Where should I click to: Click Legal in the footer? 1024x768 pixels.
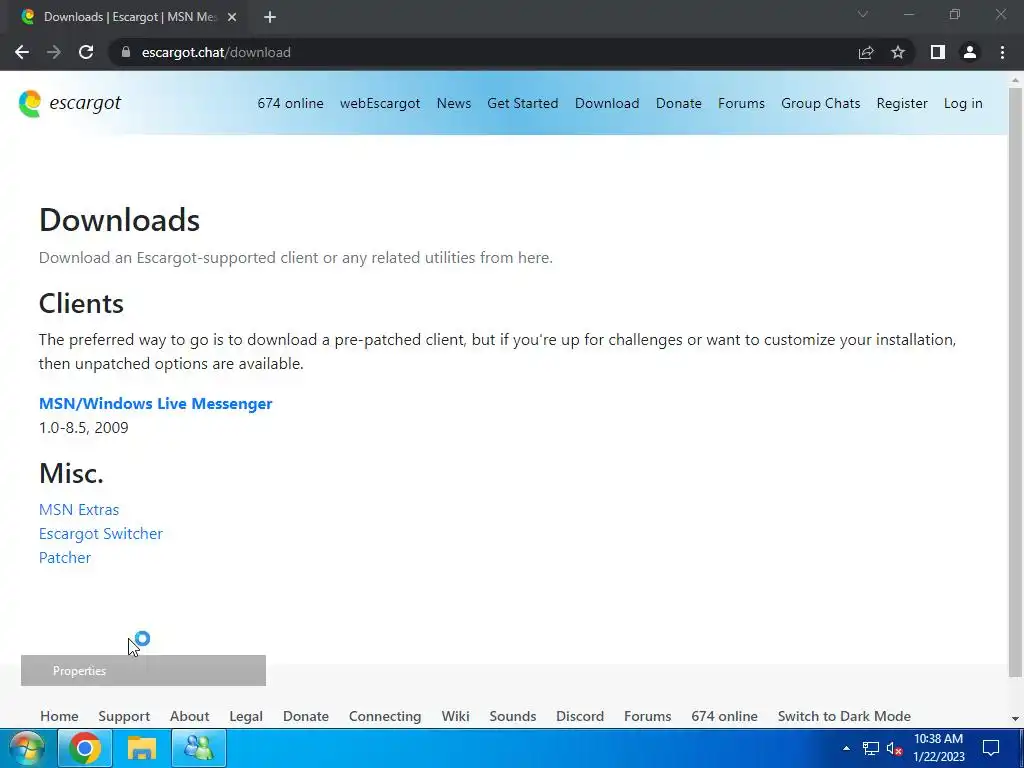pos(246,716)
